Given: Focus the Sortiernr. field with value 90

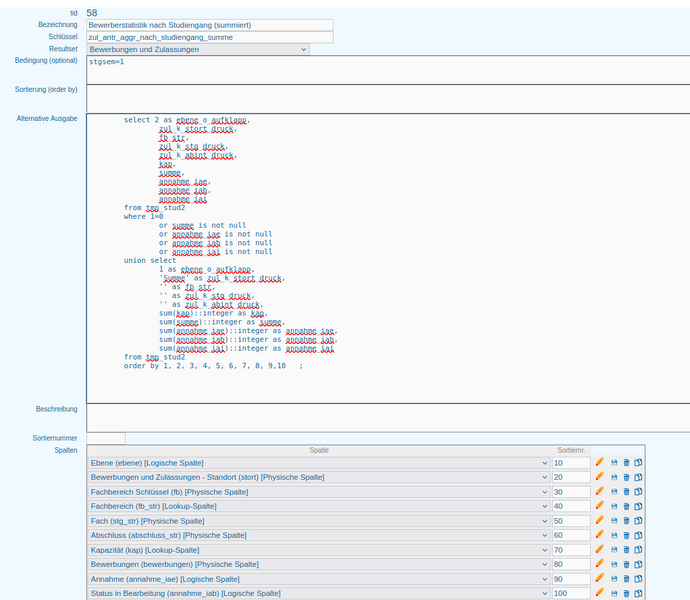Looking at the screenshot, I should 571,579.
